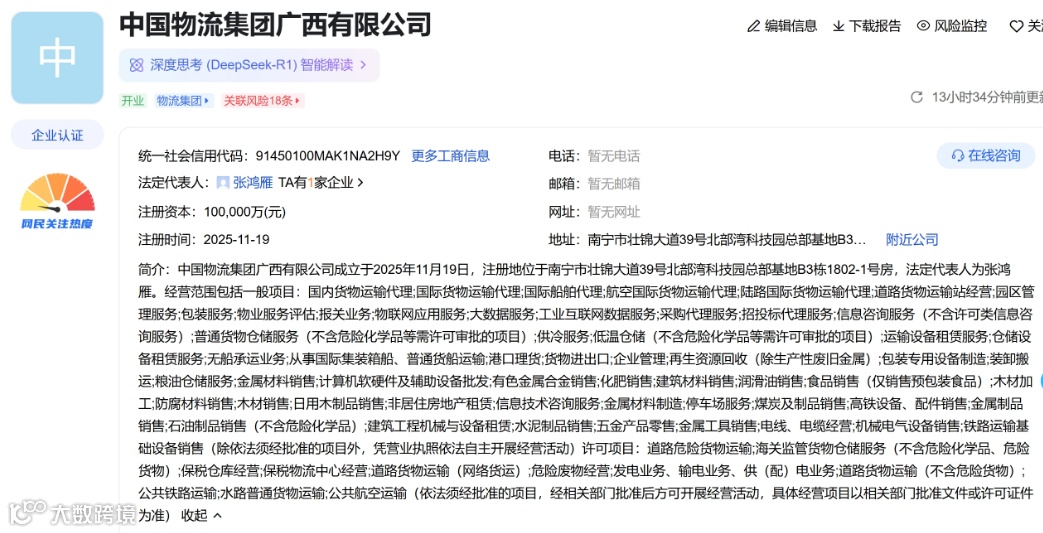The image size is (1043, 533).
Task: Click the 13小时34分钟前更新 update time text
Action: click(x=987, y=97)
